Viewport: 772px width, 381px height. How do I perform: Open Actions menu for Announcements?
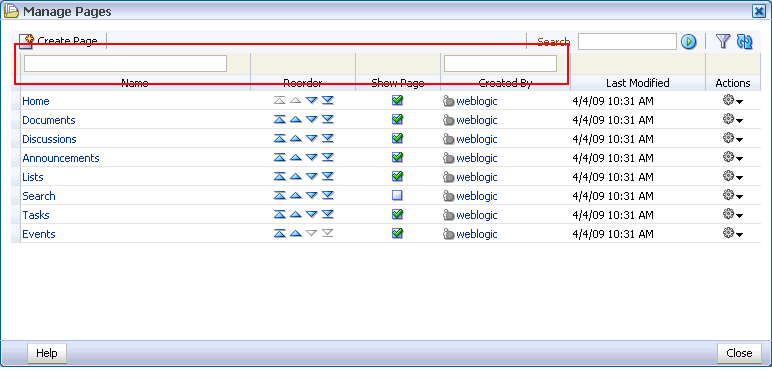click(733, 158)
